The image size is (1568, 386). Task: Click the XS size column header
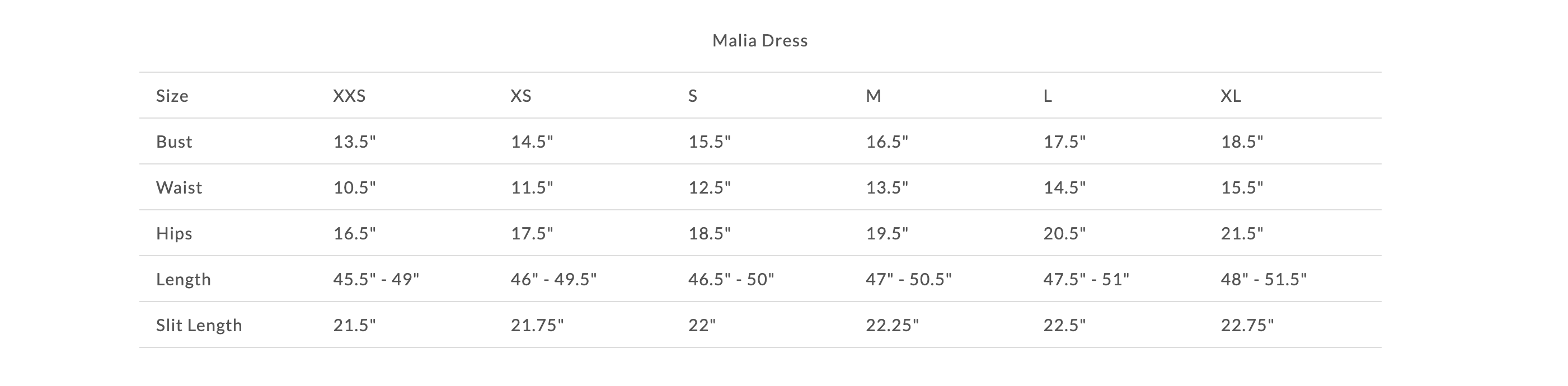521,96
